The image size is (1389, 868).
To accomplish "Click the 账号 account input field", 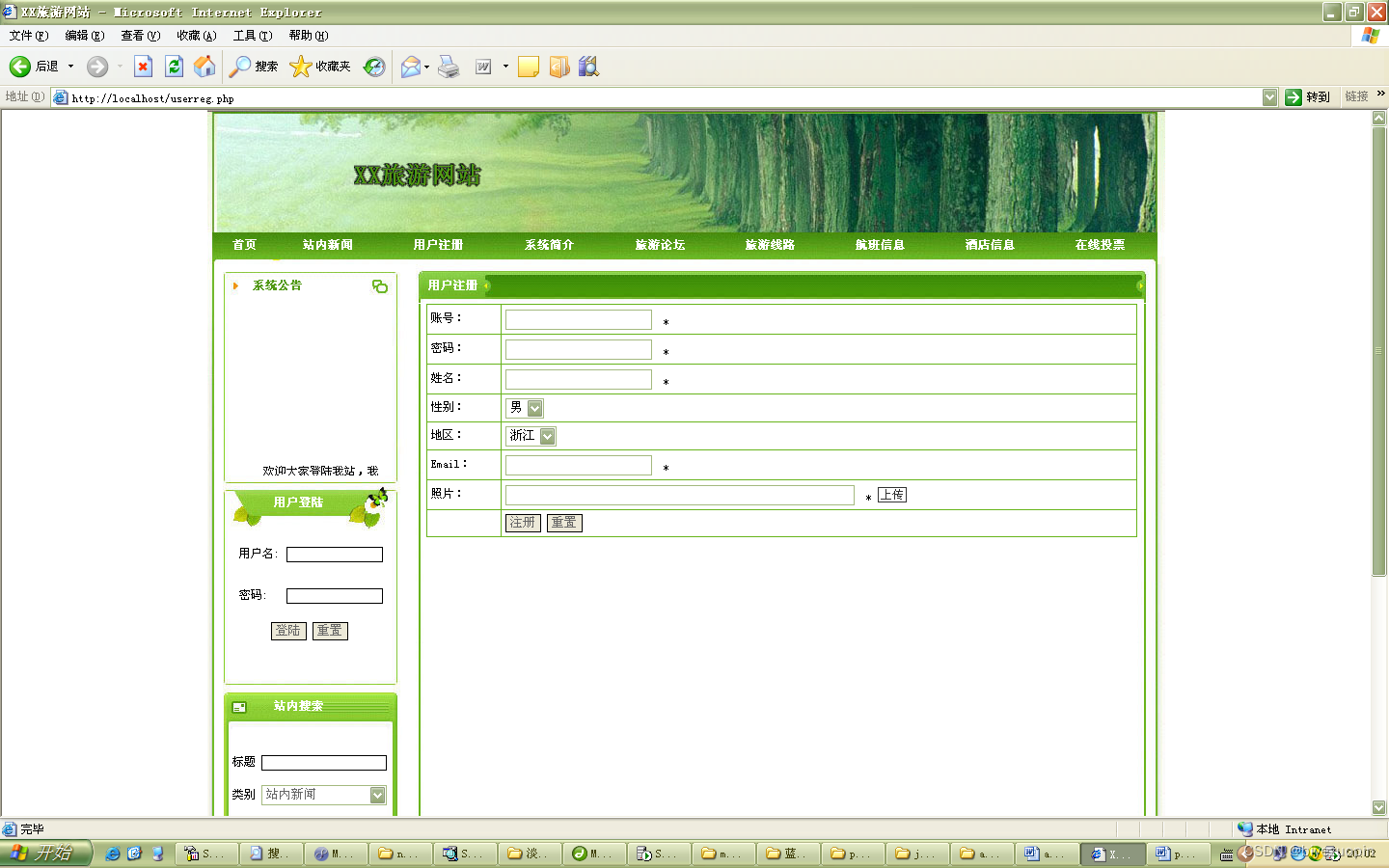I will tap(579, 319).
